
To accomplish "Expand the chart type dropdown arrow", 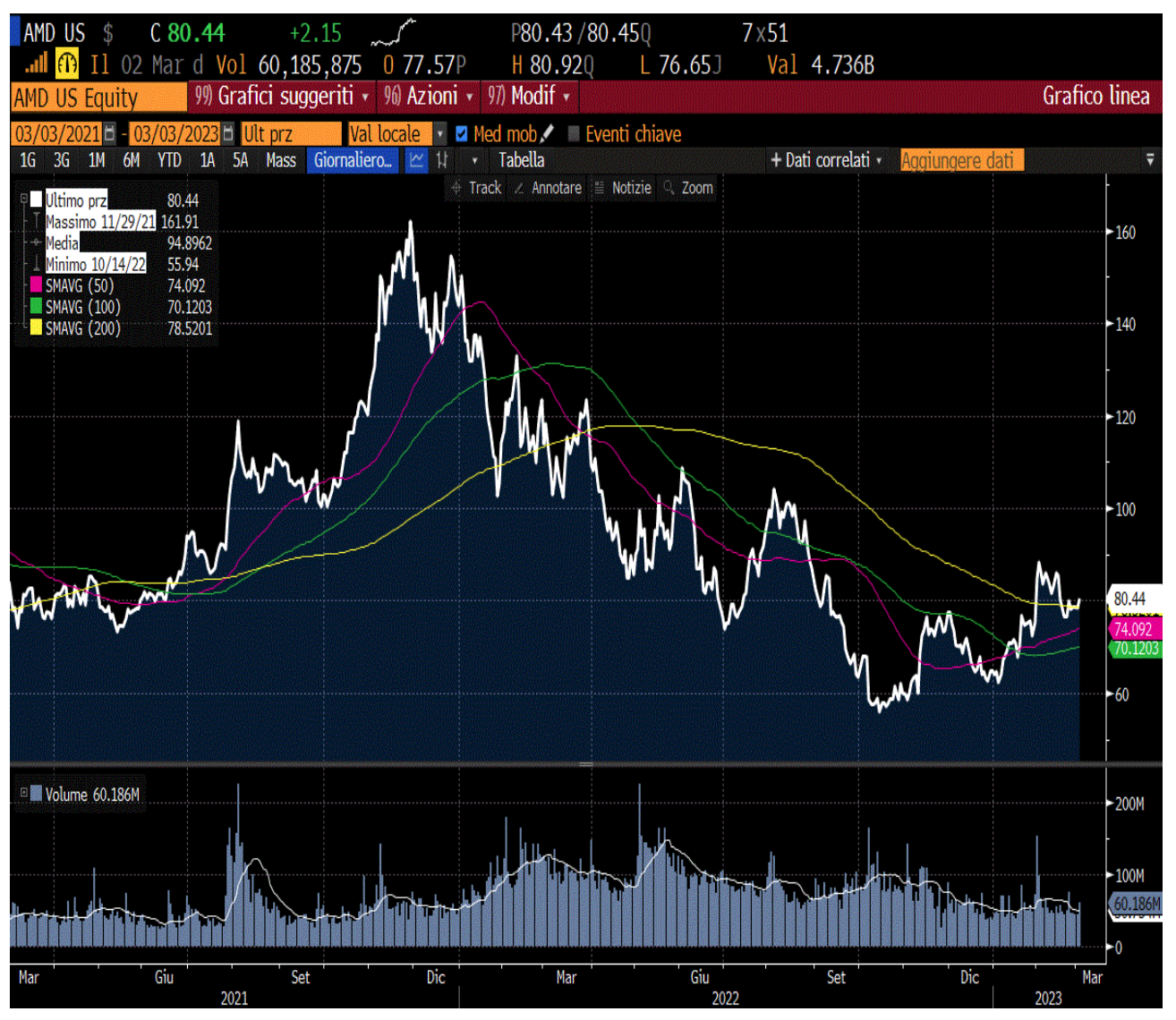I will coord(474,161).
